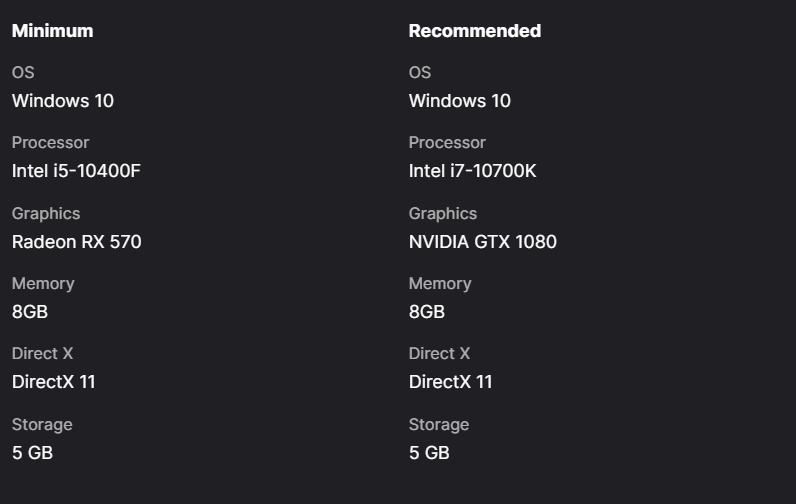Click the Graphics label under Recommended
796x504 pixels.
[x=443, y=214]
